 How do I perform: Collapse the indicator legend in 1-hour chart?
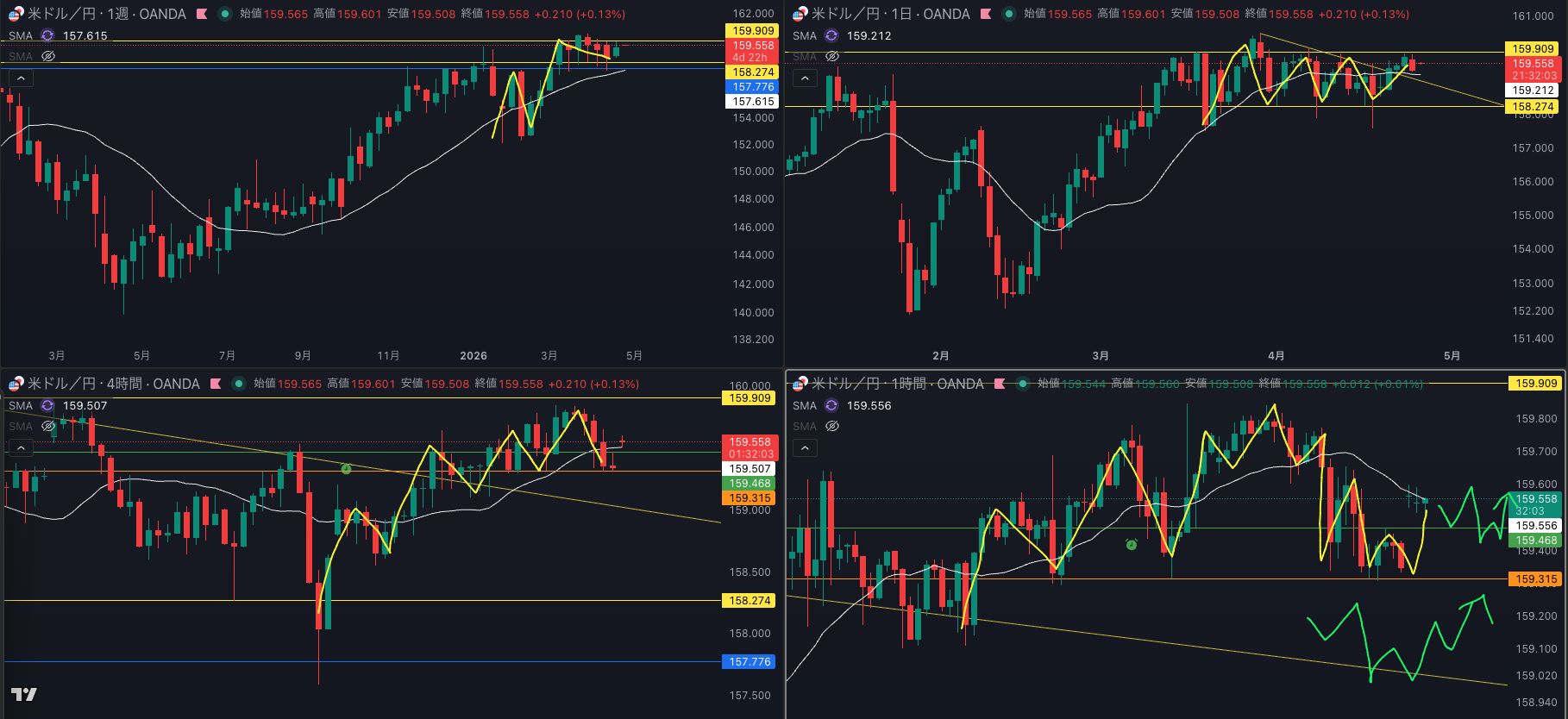805,448
